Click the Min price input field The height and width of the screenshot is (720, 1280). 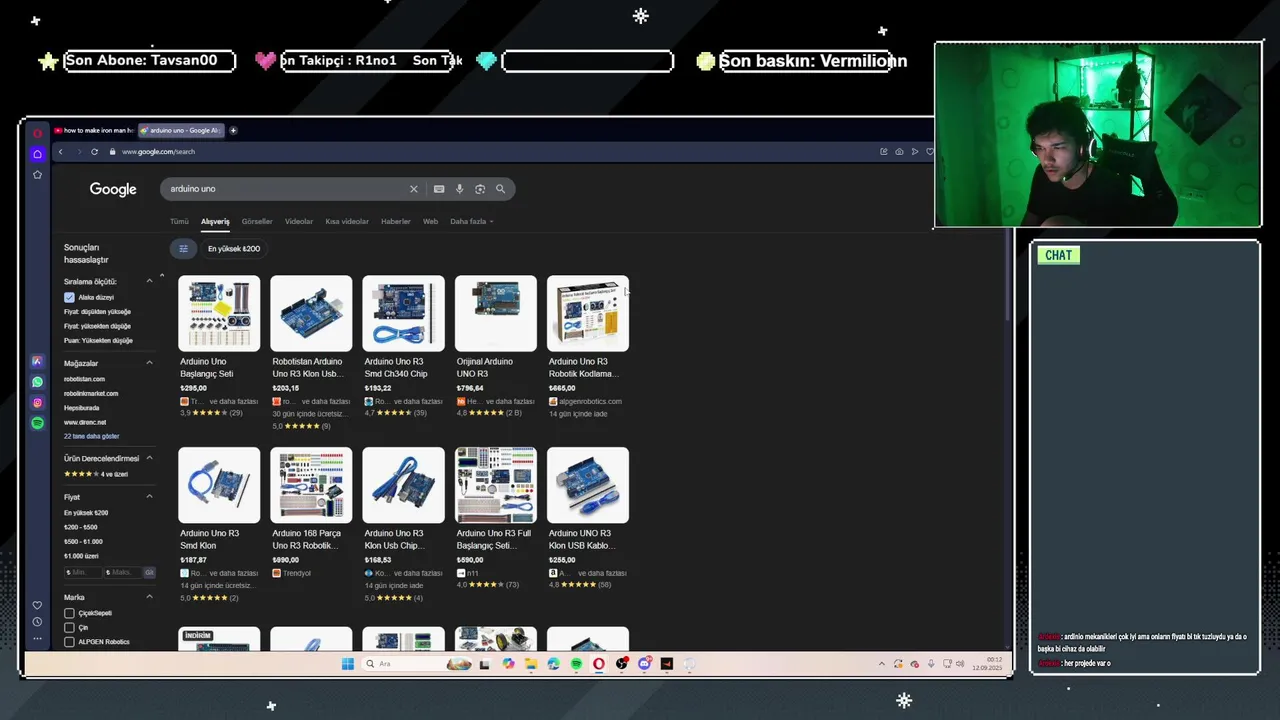coord(83,573)
